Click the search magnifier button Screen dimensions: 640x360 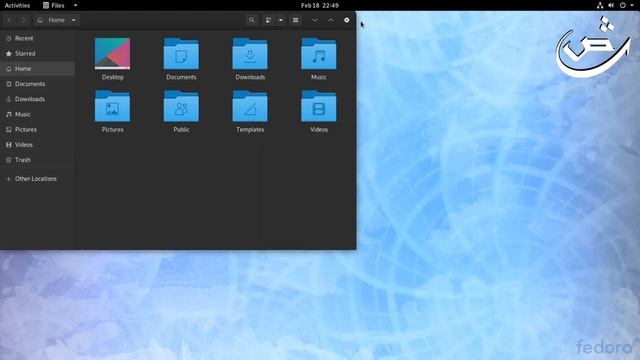[x=252, y=20]
